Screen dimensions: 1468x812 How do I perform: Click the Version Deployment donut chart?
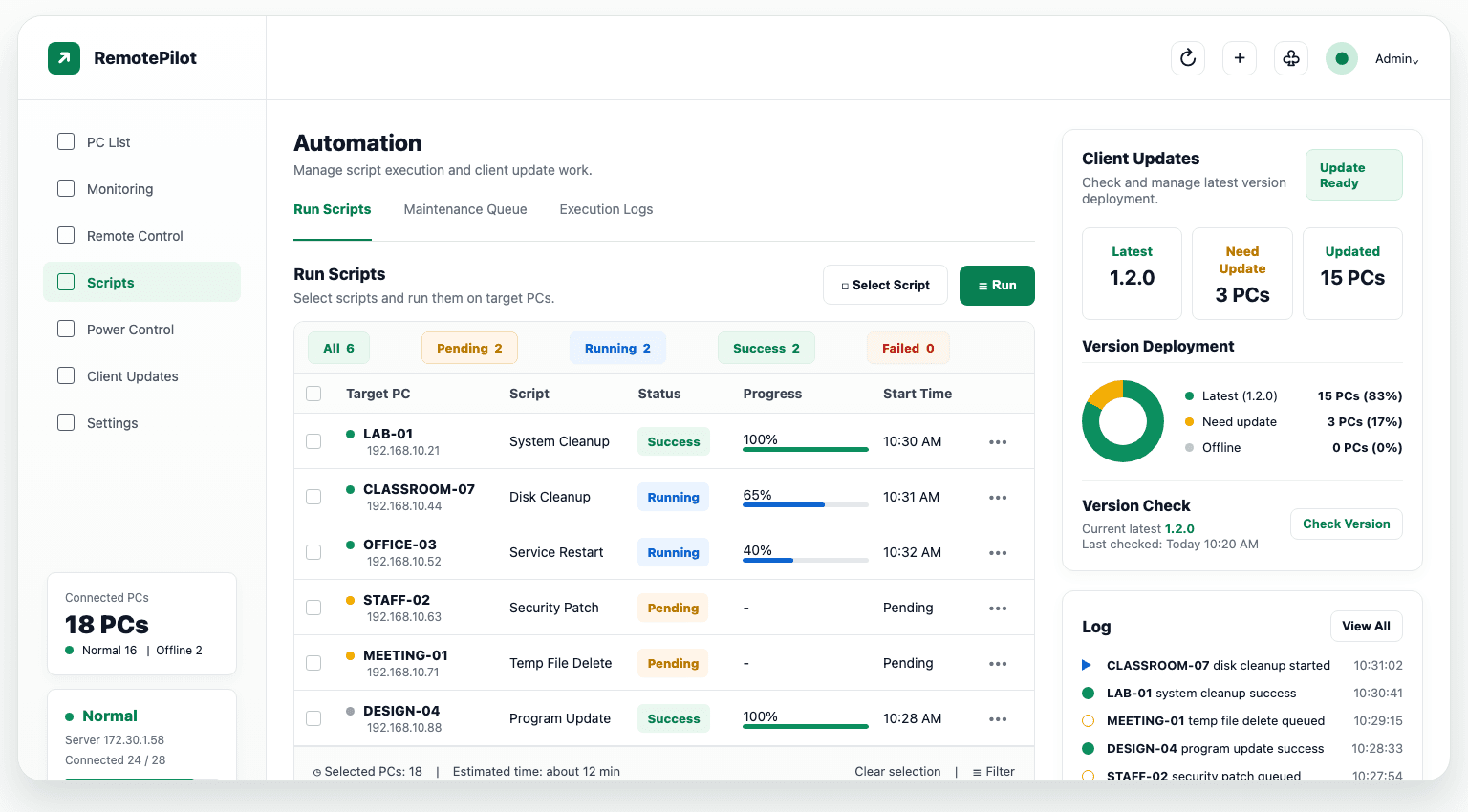point(1123,421)
